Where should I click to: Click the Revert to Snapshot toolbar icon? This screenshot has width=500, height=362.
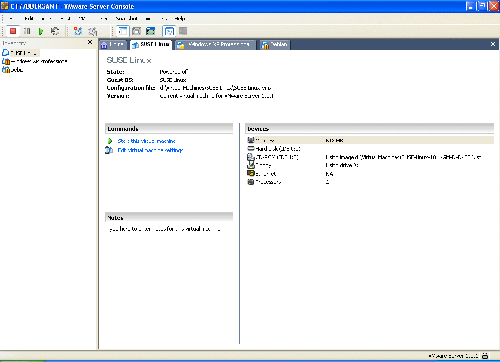pos(92,31)
